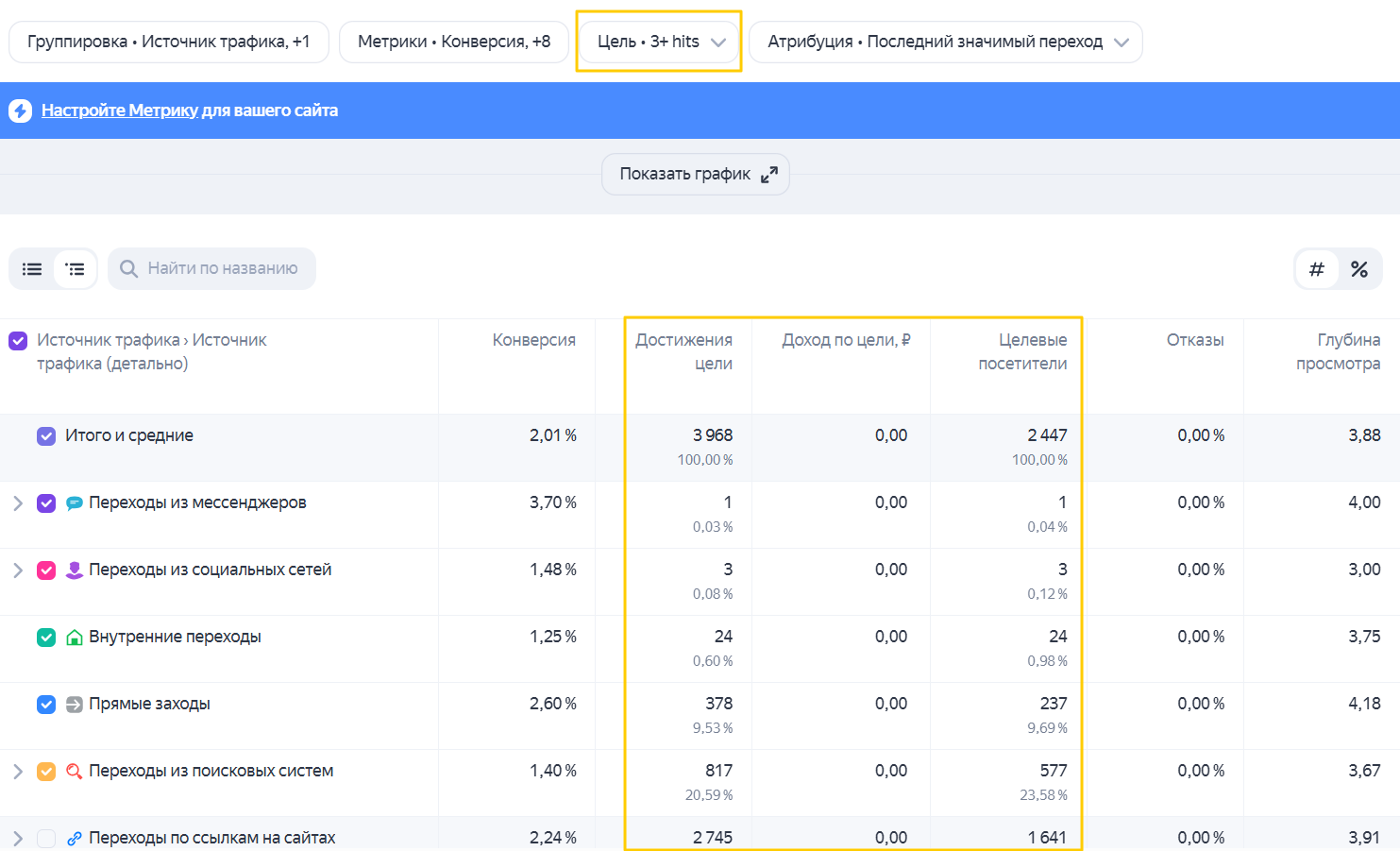Uncheck the Прямые заходы checkbox
This screenshot has width=1400, height=851.
click(x=46, y=705)
